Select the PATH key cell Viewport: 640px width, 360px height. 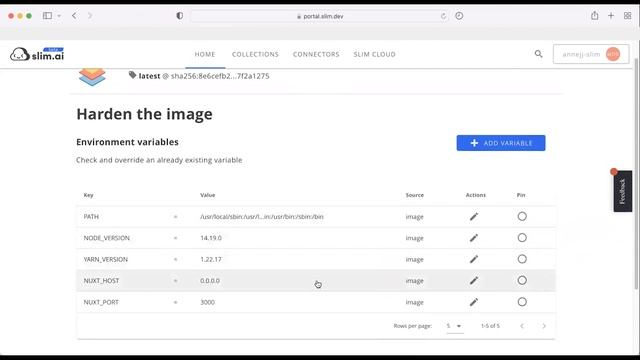[x=91, y=217]
